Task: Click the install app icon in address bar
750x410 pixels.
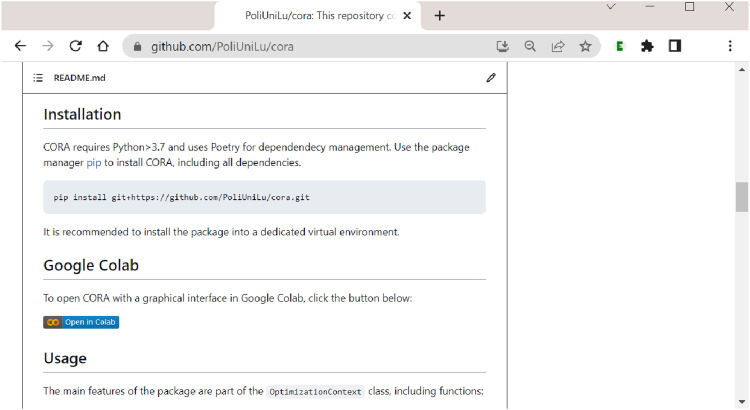Action: 502,46
